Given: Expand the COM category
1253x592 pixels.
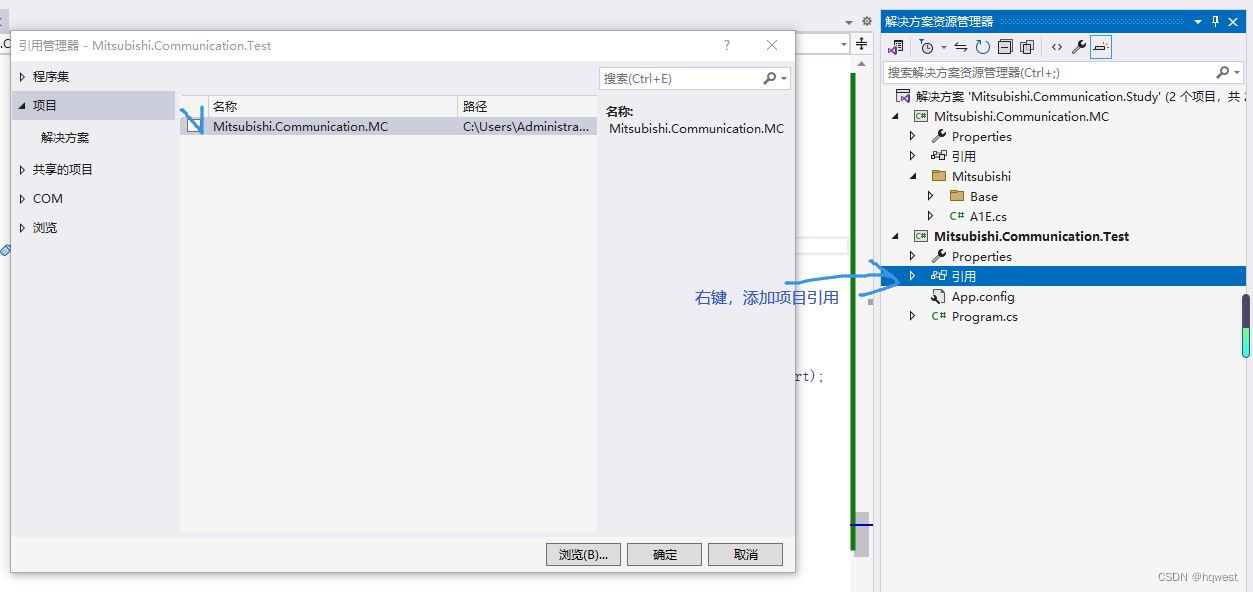Looking at the screenshot, I should [x=22, y=199].
